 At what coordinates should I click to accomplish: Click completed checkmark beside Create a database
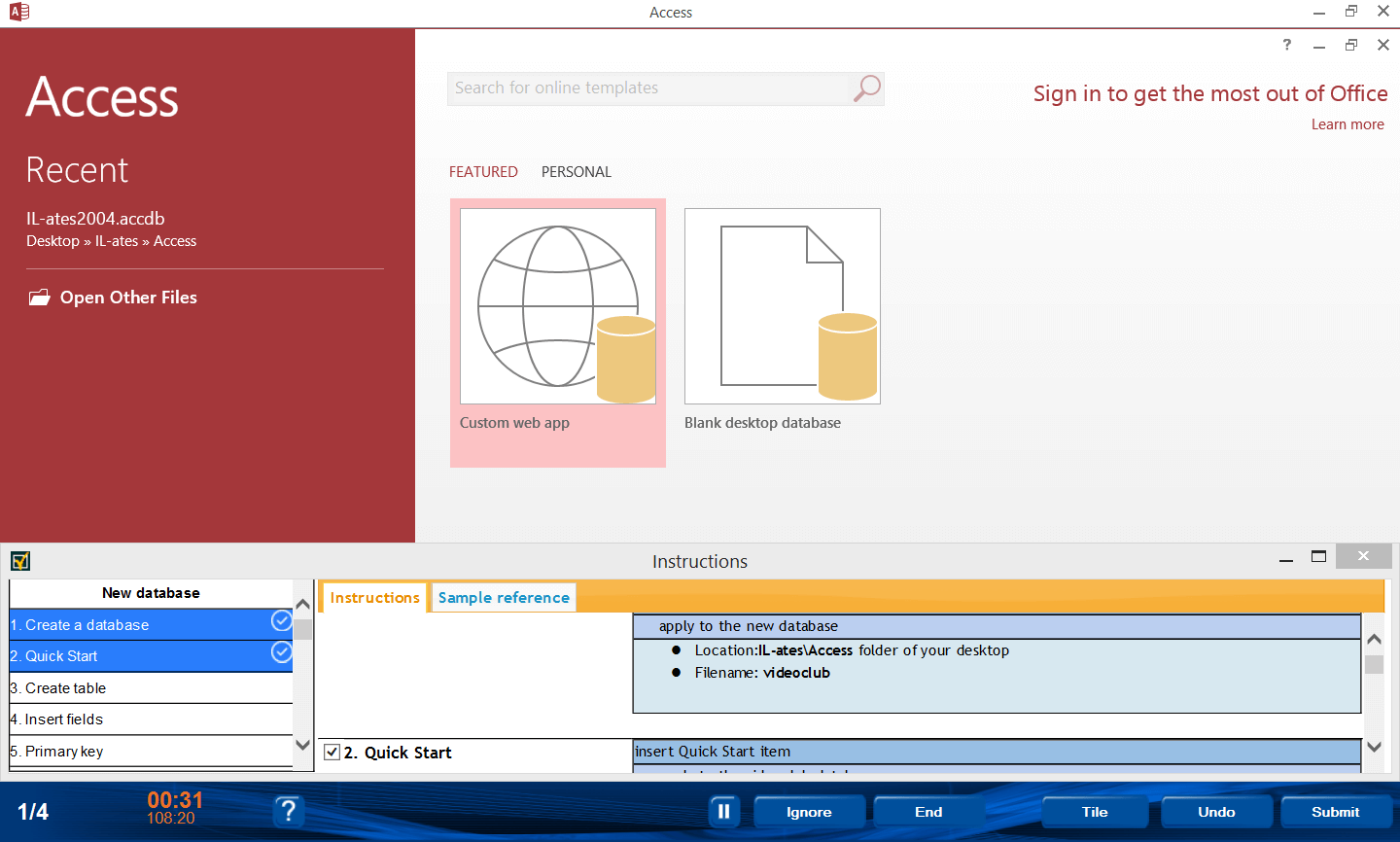(281, 620)
